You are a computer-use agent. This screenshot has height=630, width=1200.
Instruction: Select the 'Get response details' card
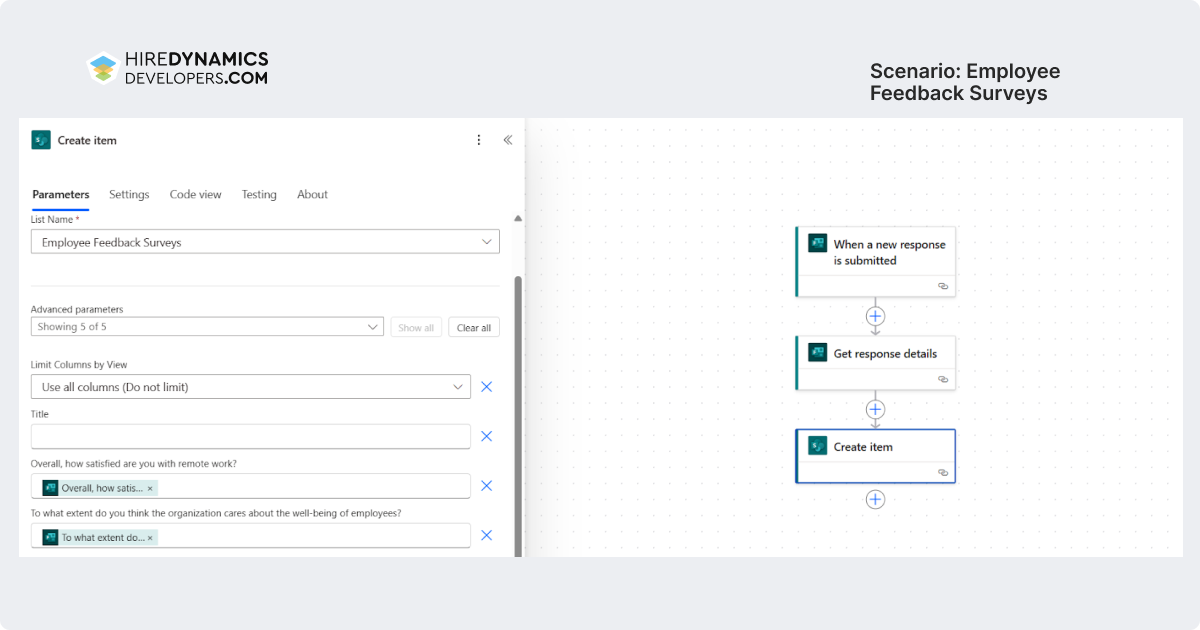875,363
